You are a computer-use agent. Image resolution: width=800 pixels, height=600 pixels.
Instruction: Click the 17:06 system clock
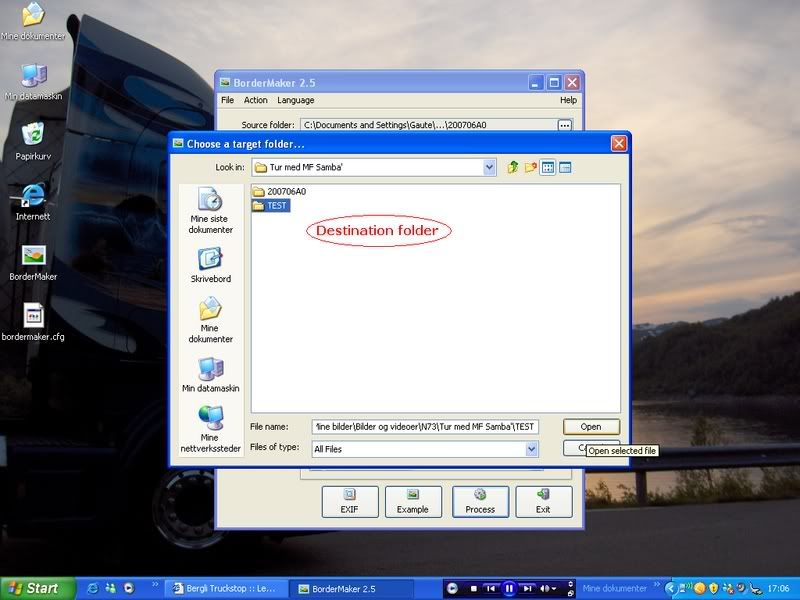[778, 589]
